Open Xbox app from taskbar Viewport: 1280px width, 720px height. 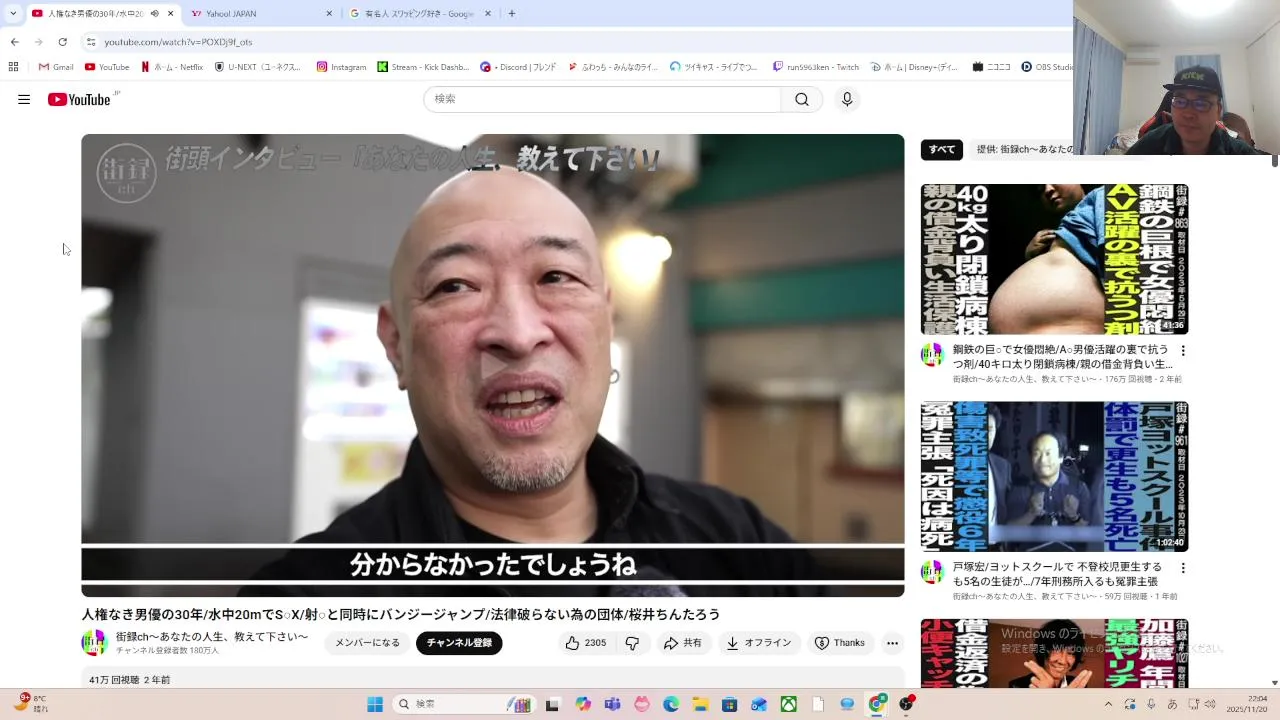789,704
